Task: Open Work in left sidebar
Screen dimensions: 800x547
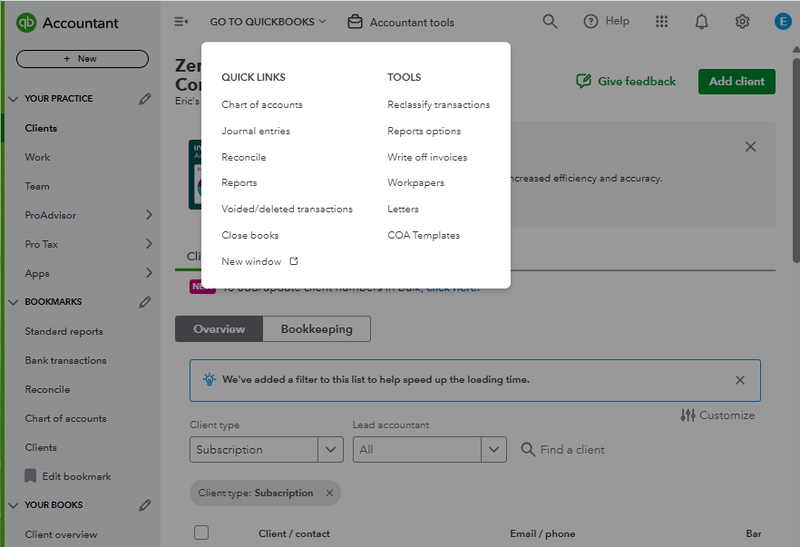Action: [37, 157]
